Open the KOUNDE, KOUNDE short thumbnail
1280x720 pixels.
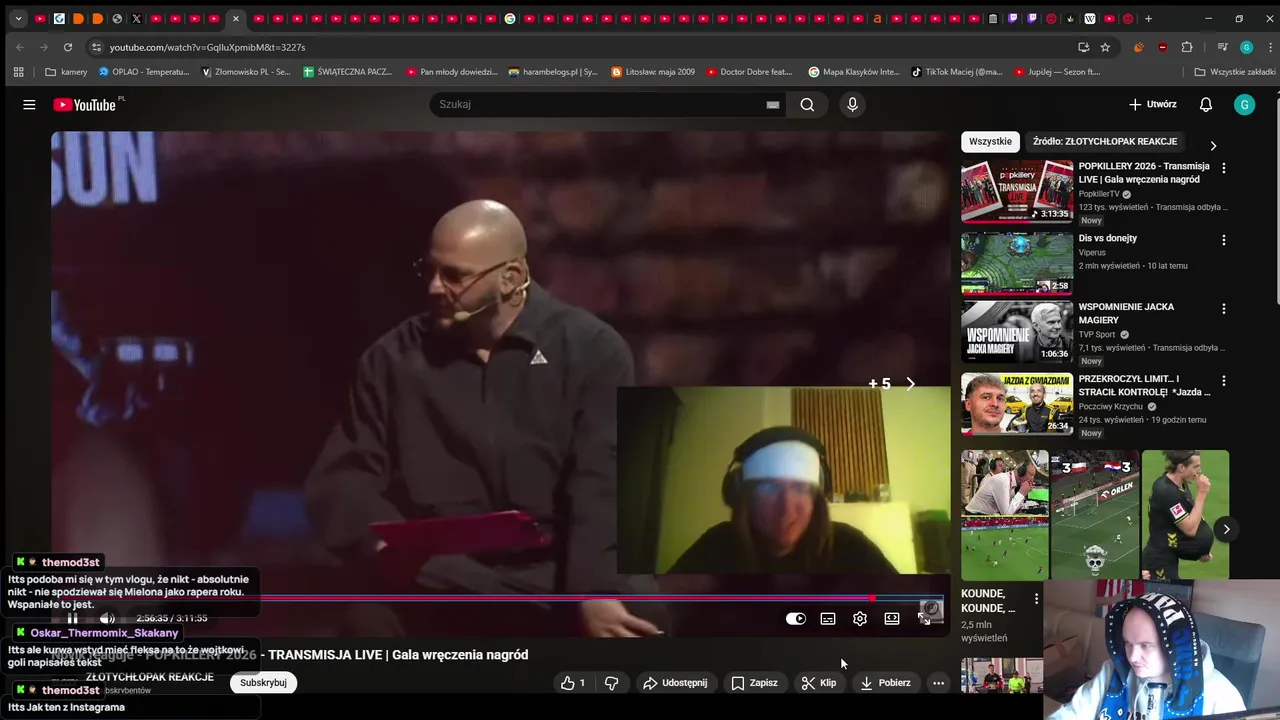pyautogui.click(x=1004, y=515)
